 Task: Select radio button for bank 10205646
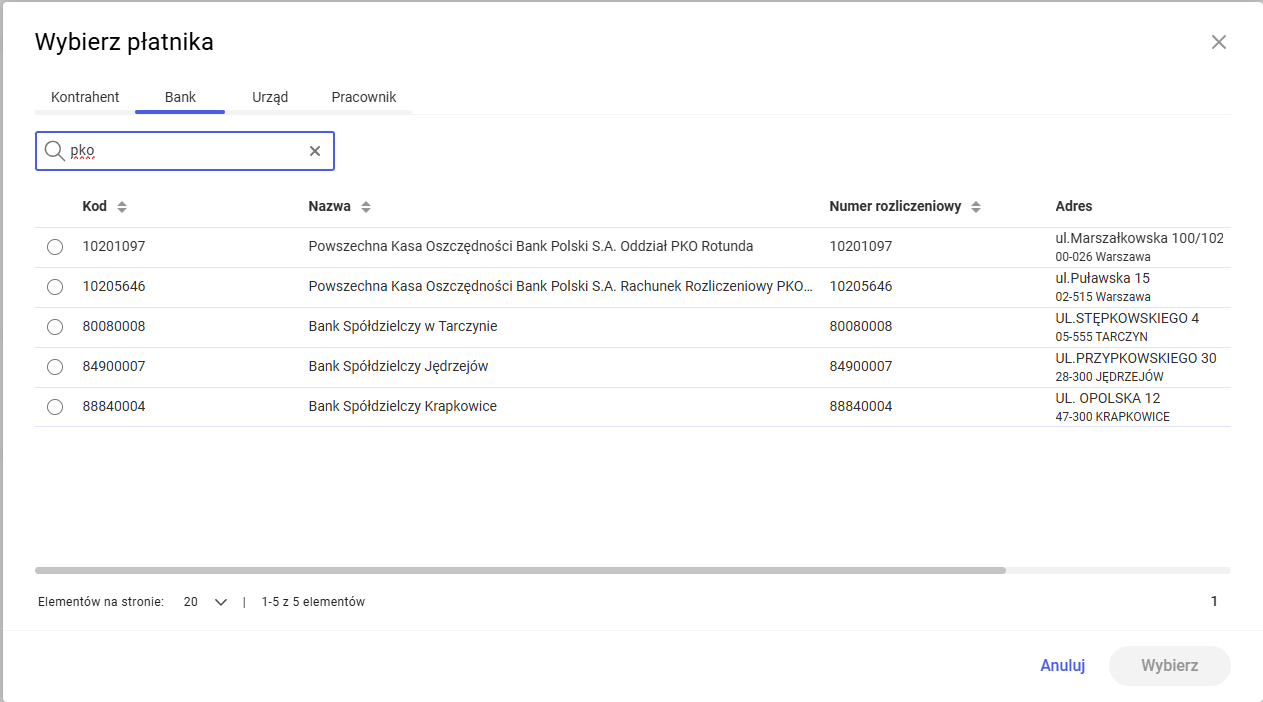(x=55, y=287)
